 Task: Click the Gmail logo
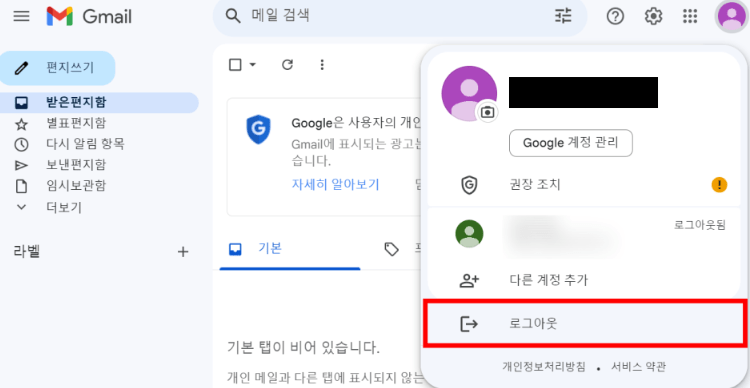coord(89,17)
